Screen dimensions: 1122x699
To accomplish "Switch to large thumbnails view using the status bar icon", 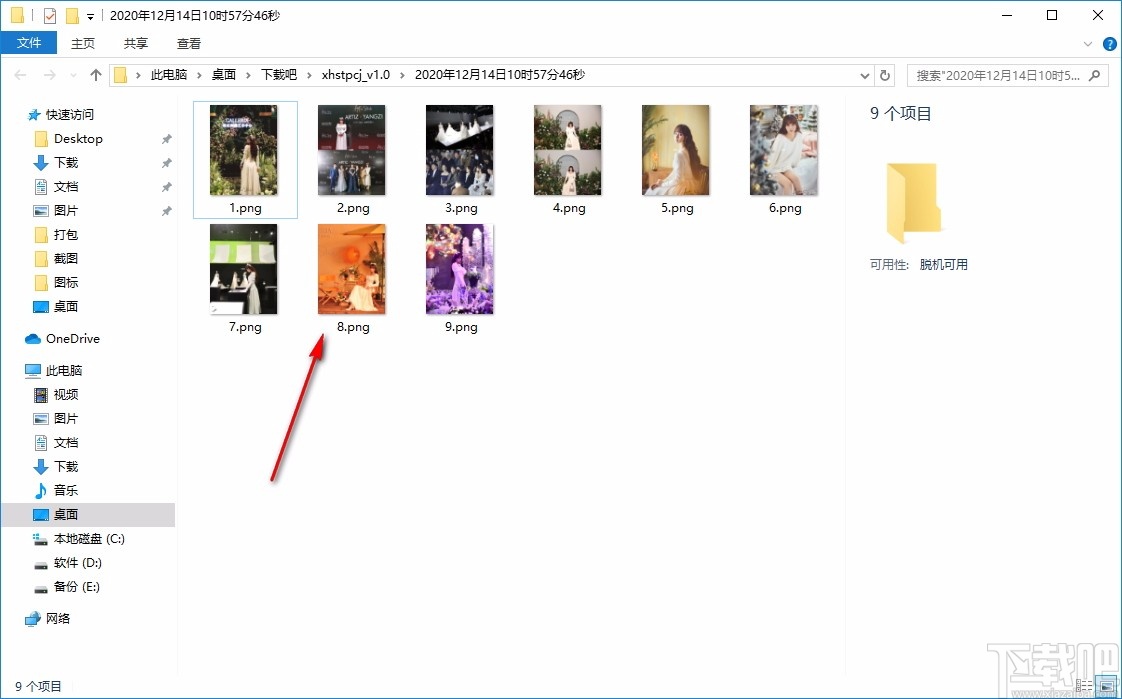I will [x=1105, y=686].
